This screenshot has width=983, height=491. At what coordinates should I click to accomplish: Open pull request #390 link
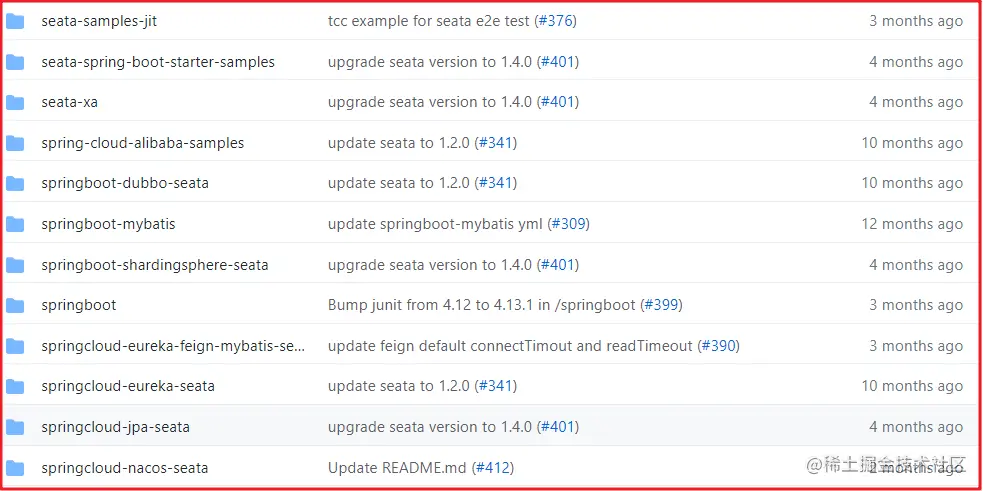point(718,346)
